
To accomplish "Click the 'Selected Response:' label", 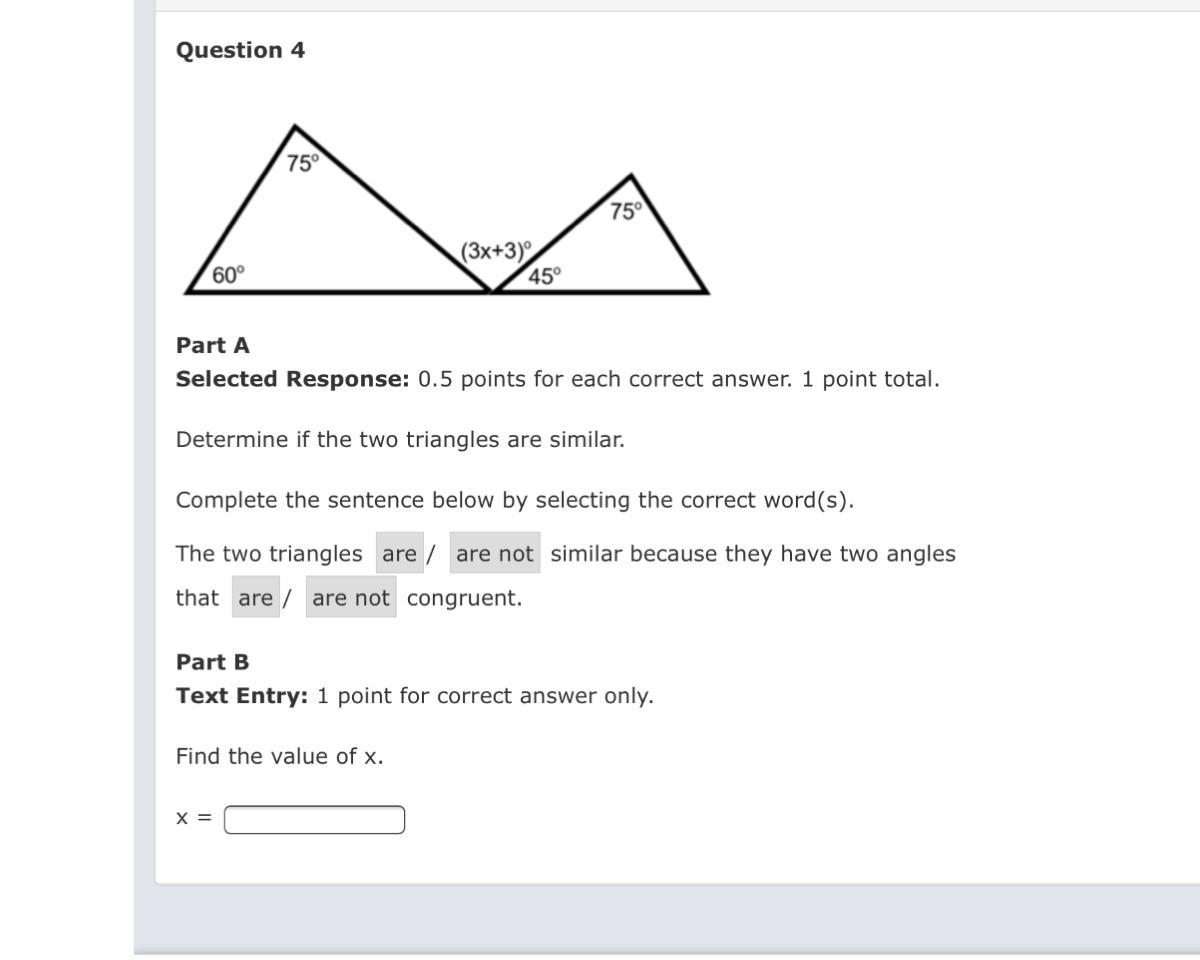I will click(293, 380).
